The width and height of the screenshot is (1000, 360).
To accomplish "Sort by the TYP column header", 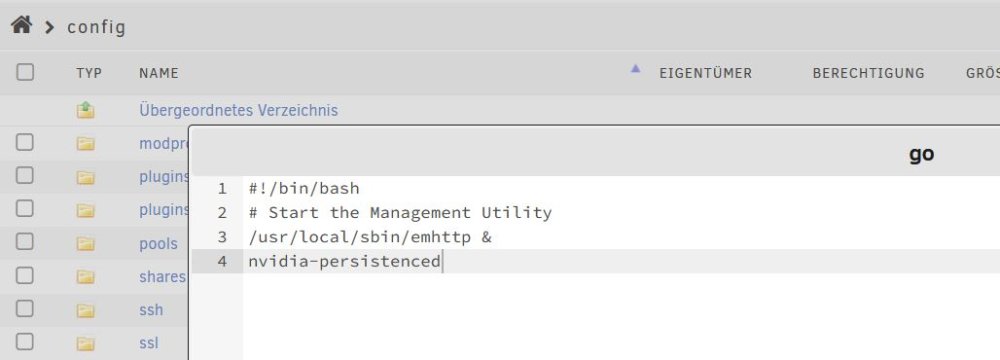I will pyautogui.click(x=89, y=73).
